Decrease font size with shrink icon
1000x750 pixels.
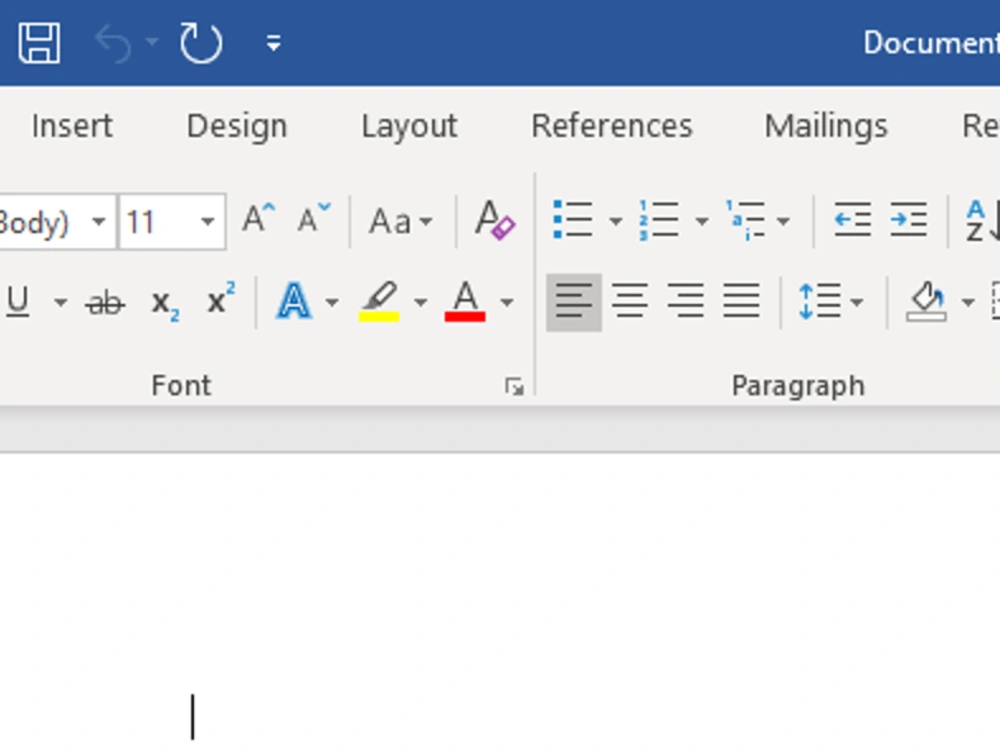(x=314, y=219)
